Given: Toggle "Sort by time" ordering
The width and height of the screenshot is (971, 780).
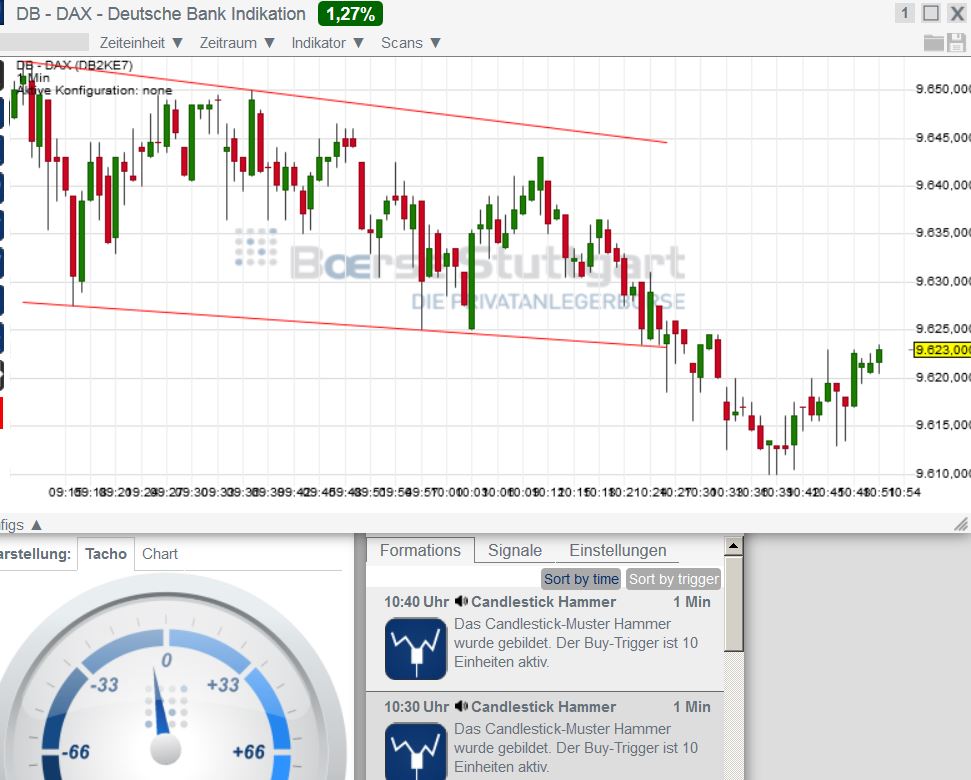Looking at the screenshot, I should point(581,578).
